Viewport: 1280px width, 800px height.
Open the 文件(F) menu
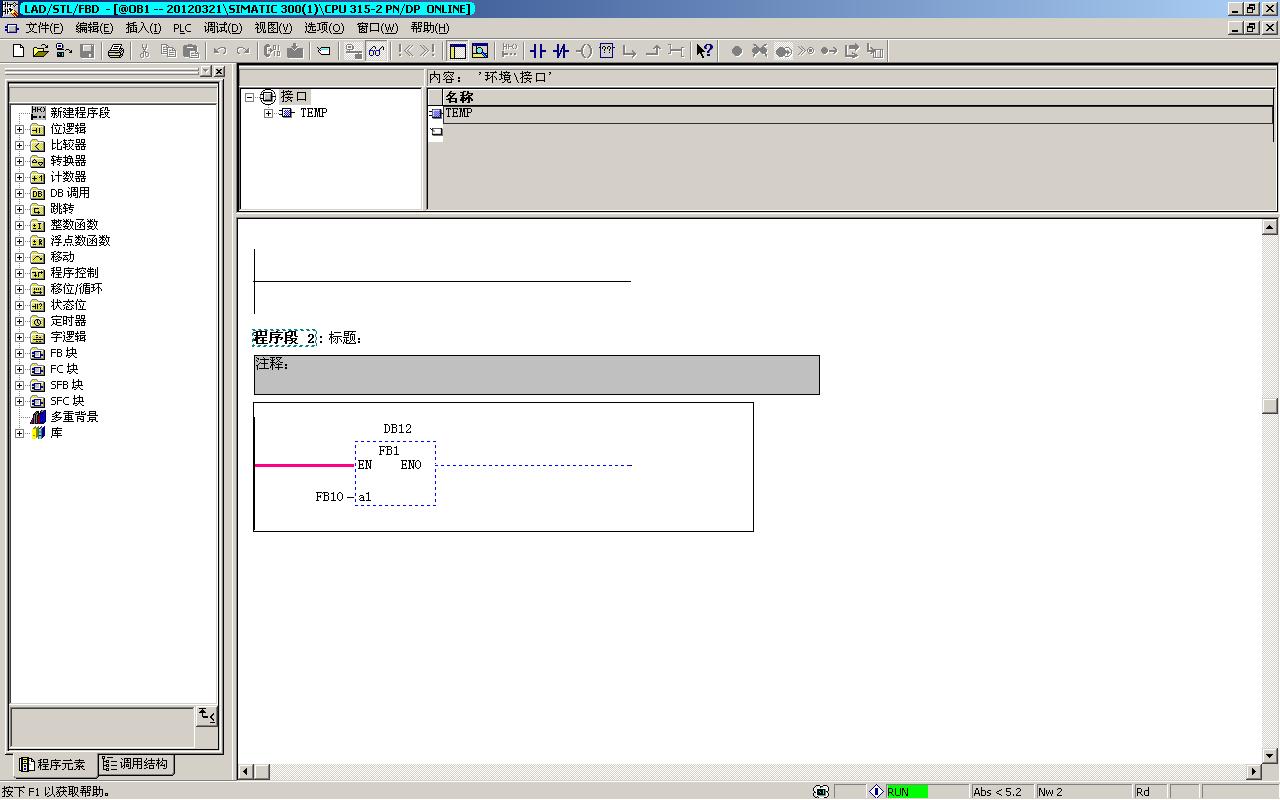point(44,28)
